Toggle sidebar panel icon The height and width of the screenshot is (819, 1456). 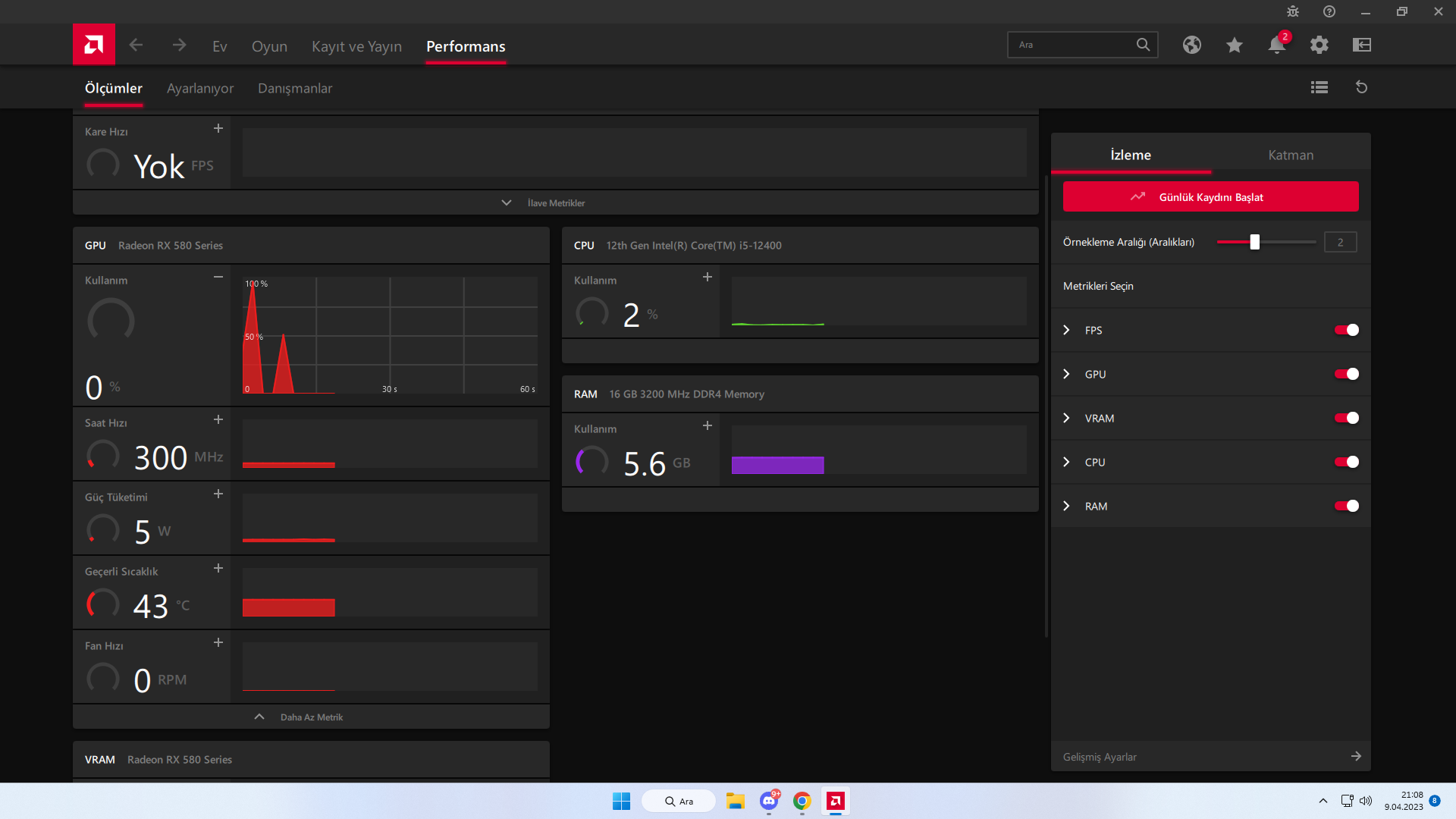(x=1362, y=45)
